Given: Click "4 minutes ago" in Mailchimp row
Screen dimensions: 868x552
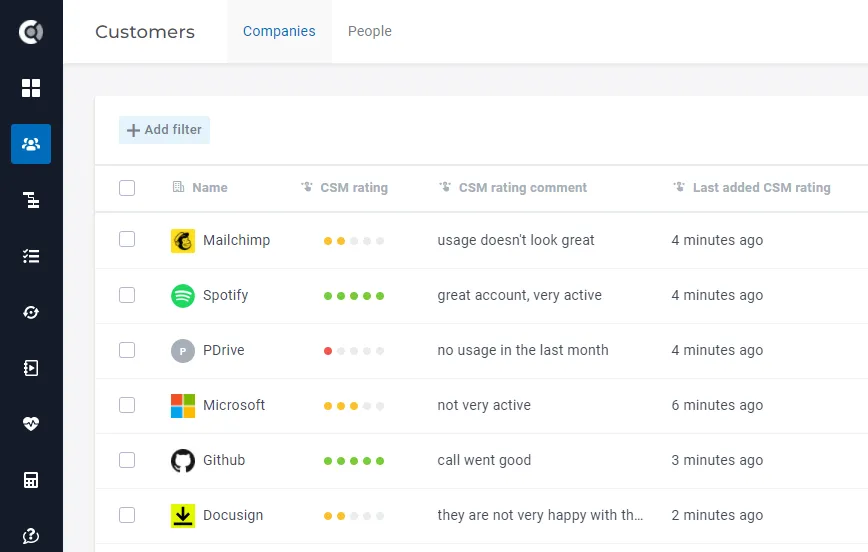Looking at the screenshot, I should click(x=717, y=240).
